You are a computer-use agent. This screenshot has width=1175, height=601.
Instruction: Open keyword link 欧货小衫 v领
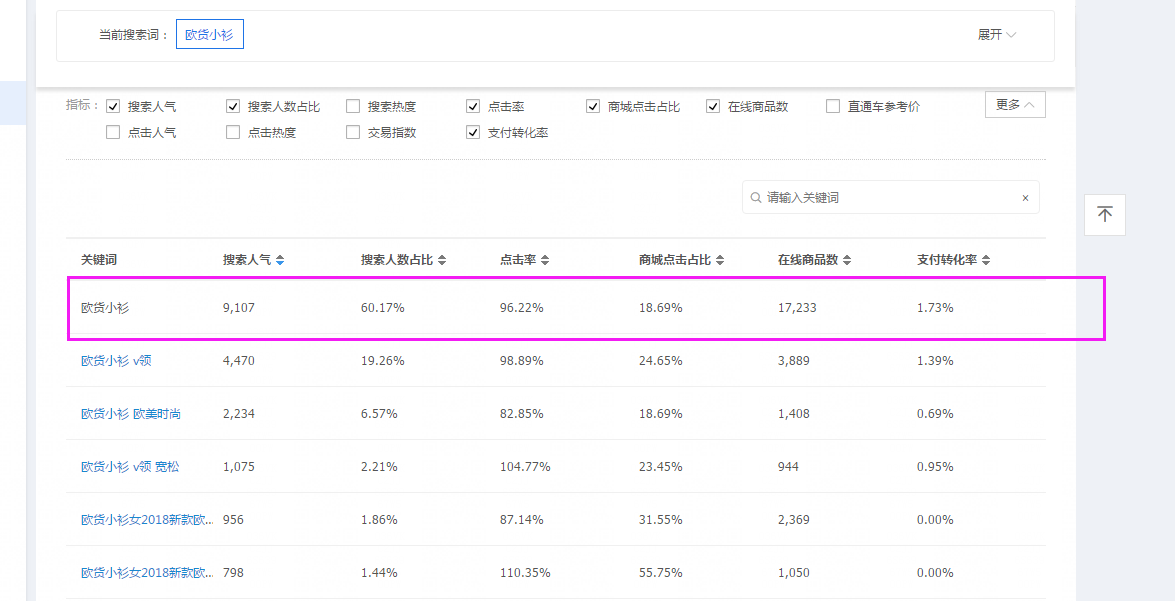pyautogui.click(x=117, y=361)
